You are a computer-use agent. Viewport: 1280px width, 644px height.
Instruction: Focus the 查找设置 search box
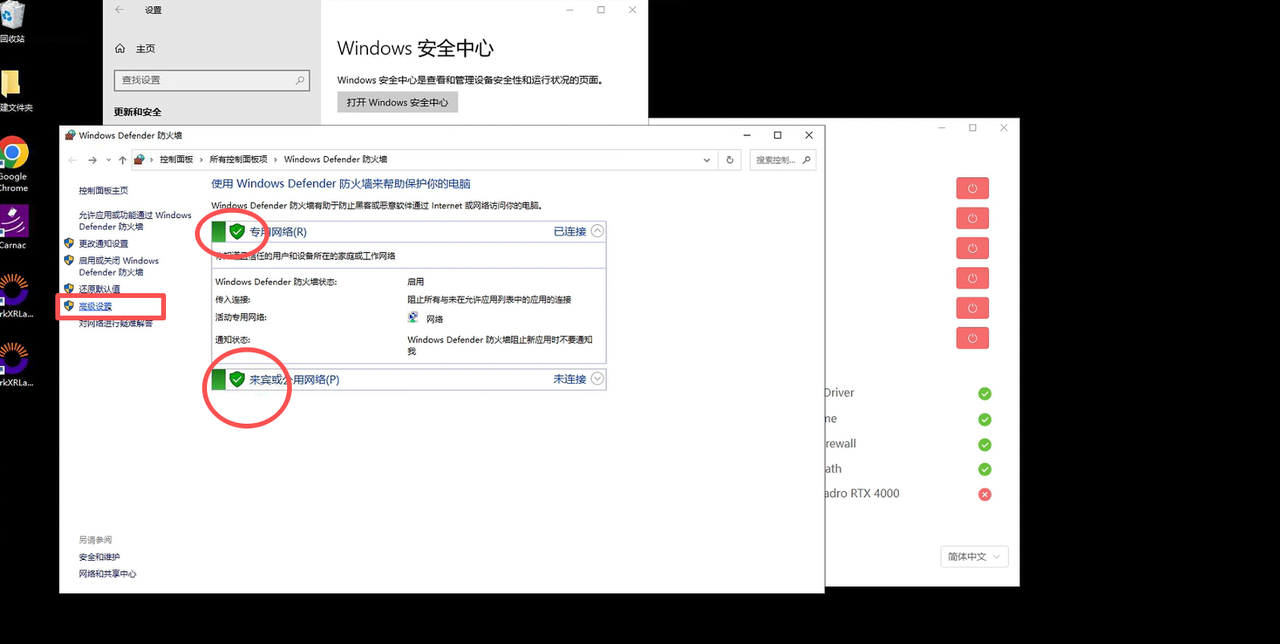pyautogui.click(x=212, y=80)
